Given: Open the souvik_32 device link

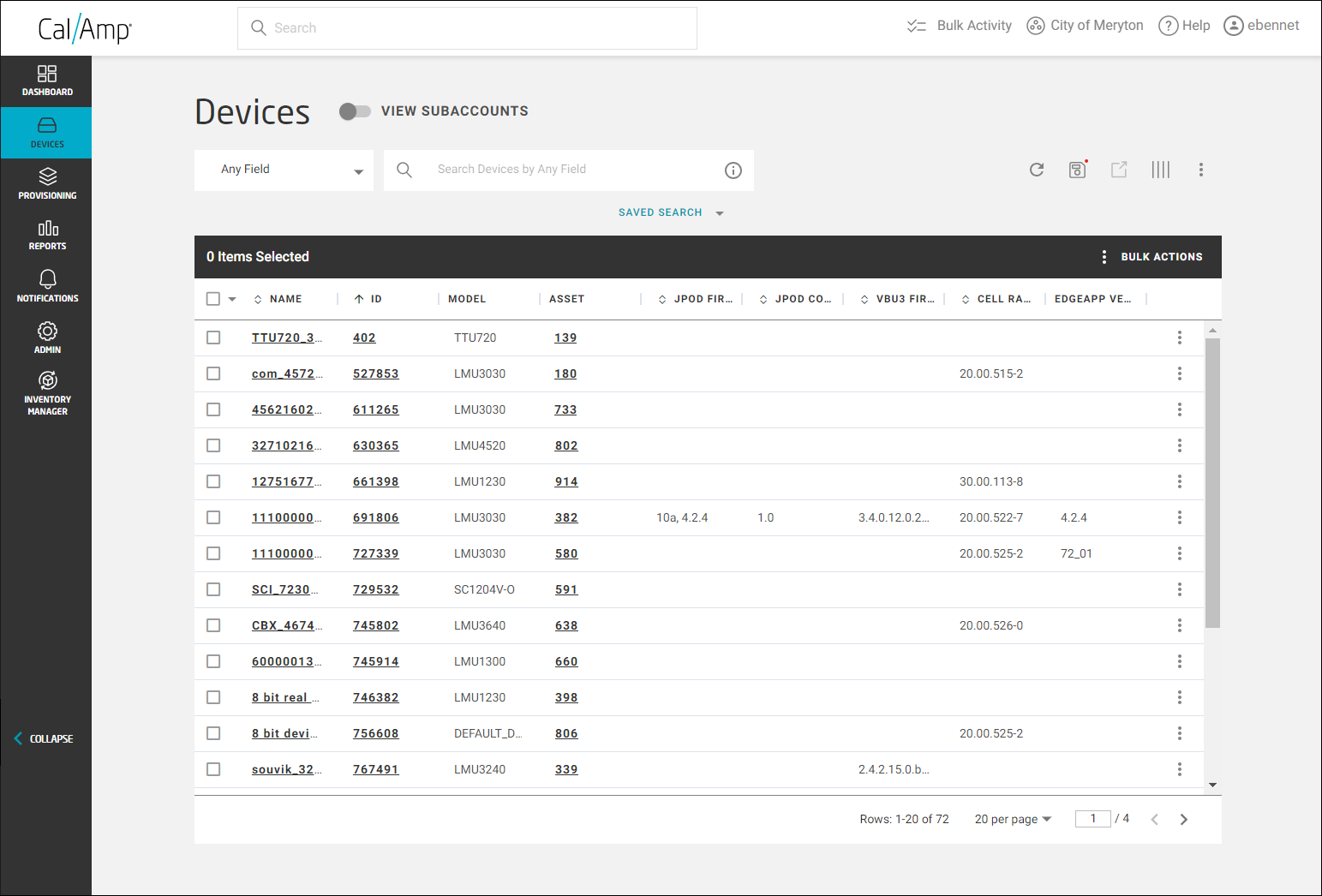Looking at the screenshot, I should click(287, 769).
